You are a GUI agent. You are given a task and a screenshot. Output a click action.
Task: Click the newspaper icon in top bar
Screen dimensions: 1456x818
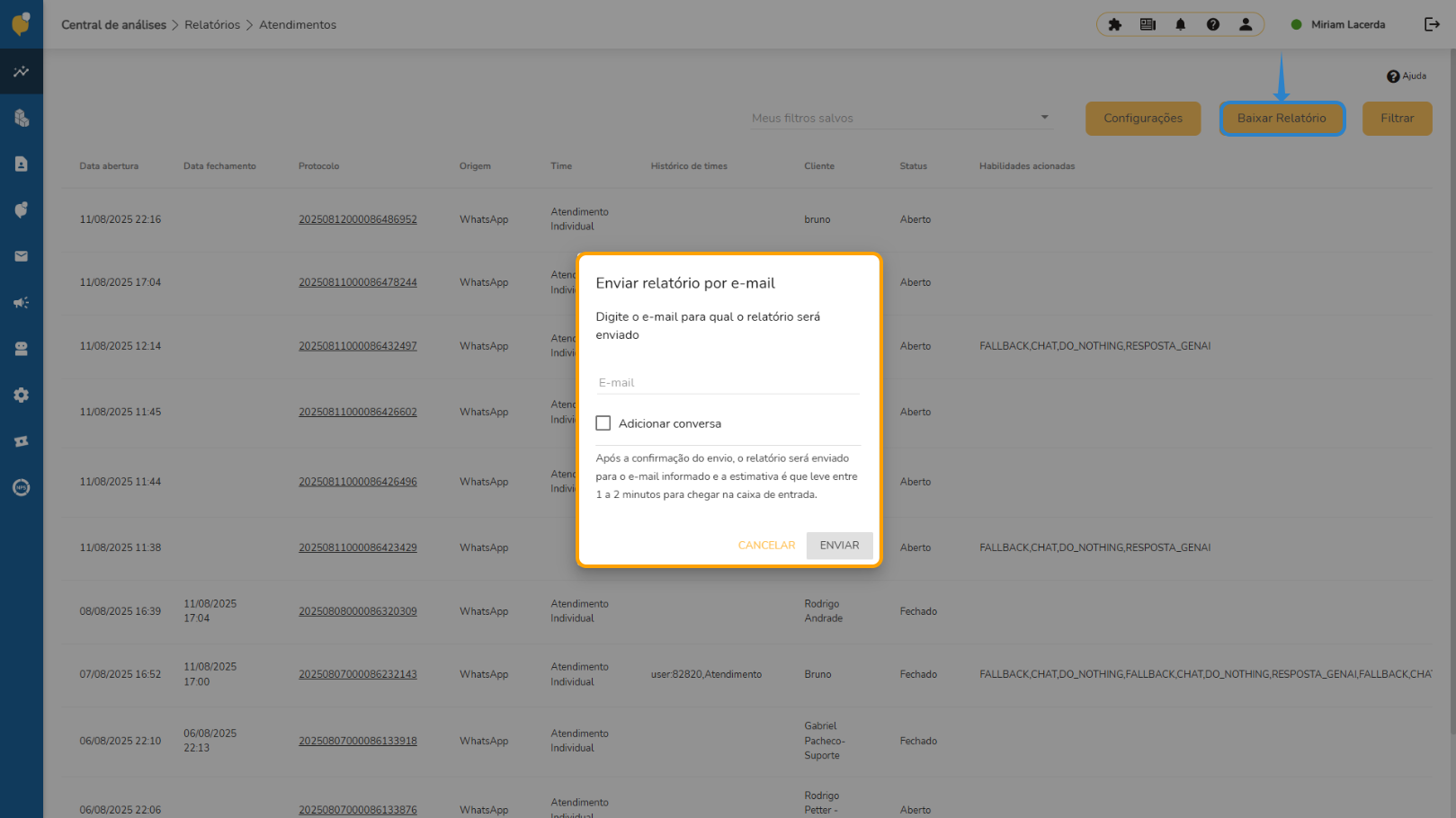click(x=1148, y=24)
